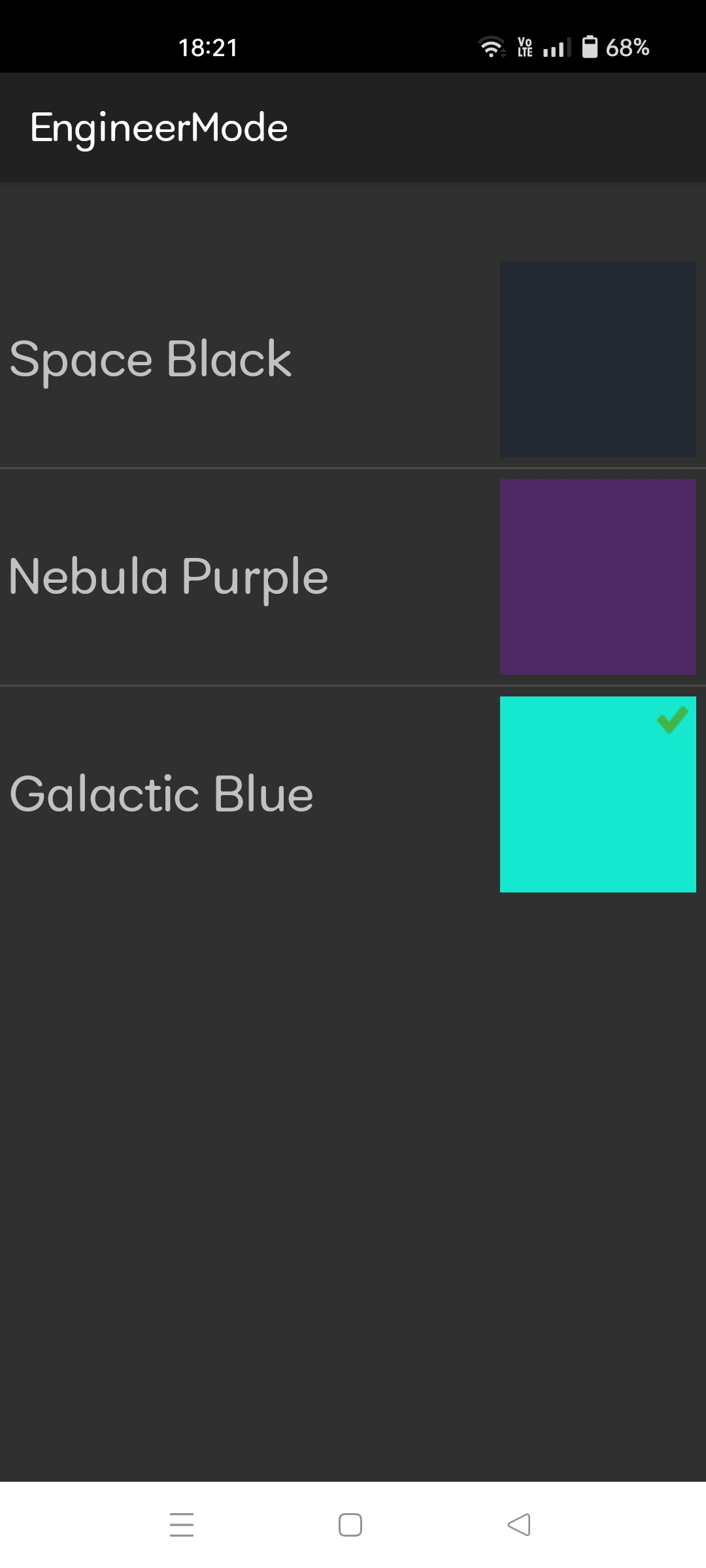Click the divider line under Space Black row

click(353, 468)
